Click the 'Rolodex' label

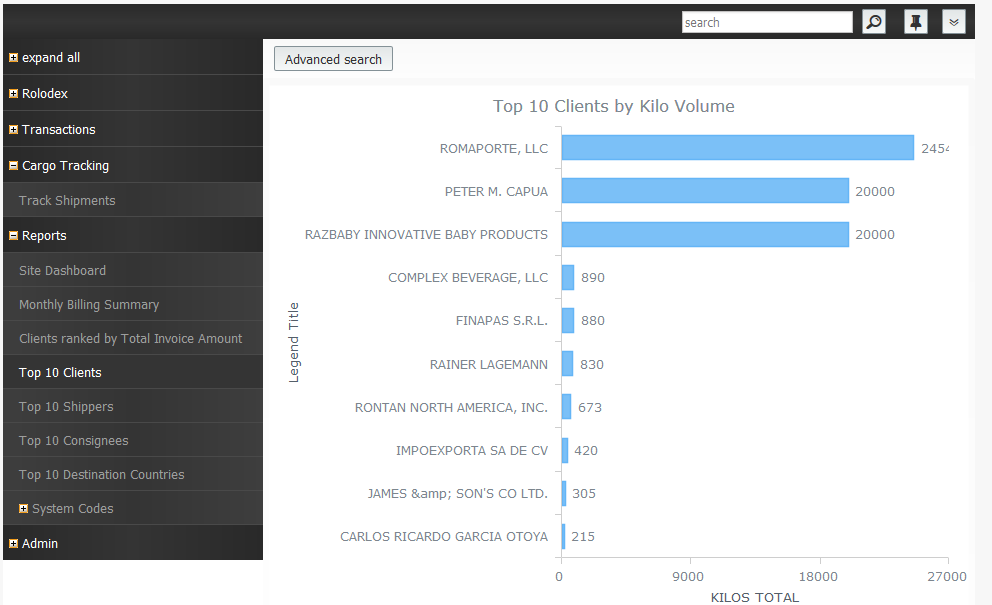tap(45, 94)
